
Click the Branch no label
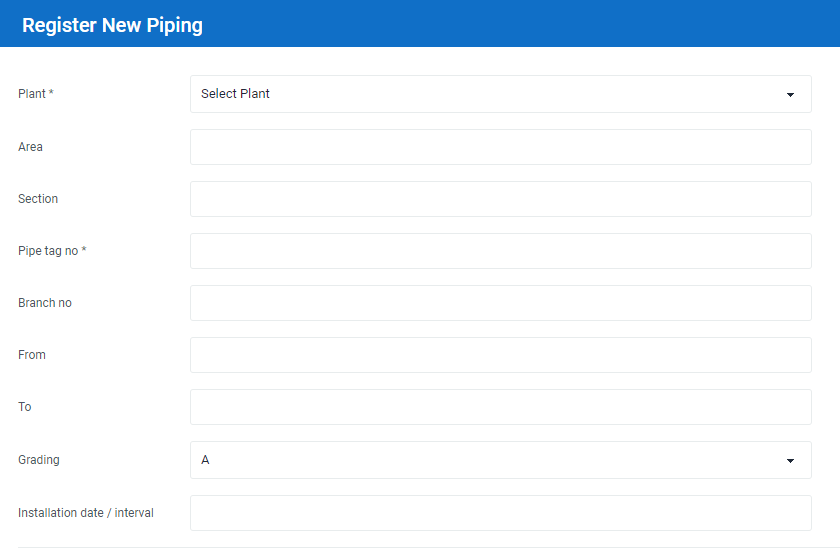45,303
